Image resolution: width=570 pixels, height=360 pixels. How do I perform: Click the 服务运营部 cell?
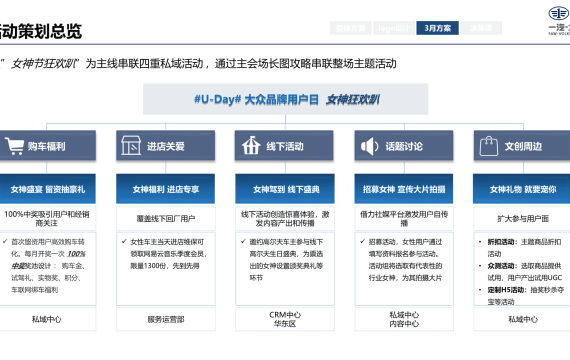coord(166,319)
